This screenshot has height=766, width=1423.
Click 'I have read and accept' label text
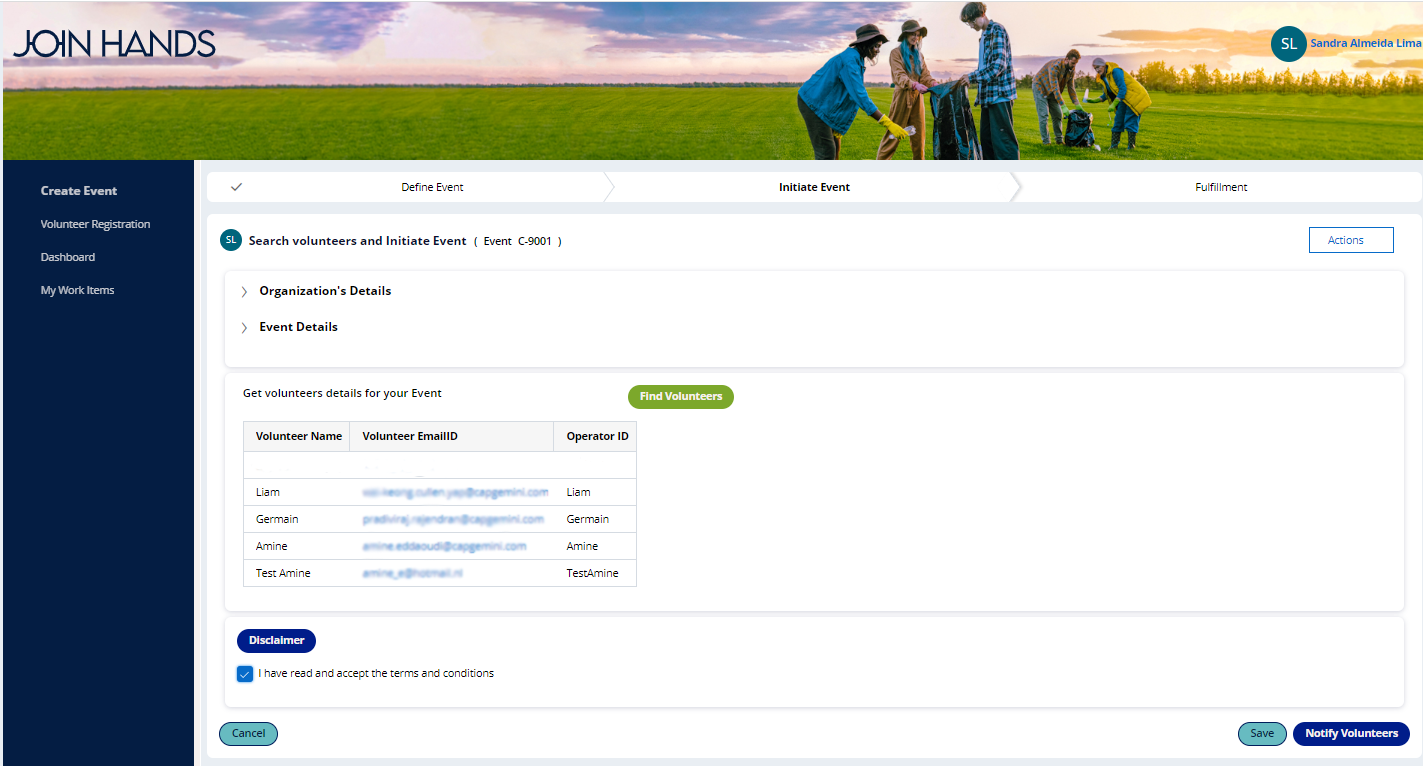pyautogui.click(x=376, y=674)
